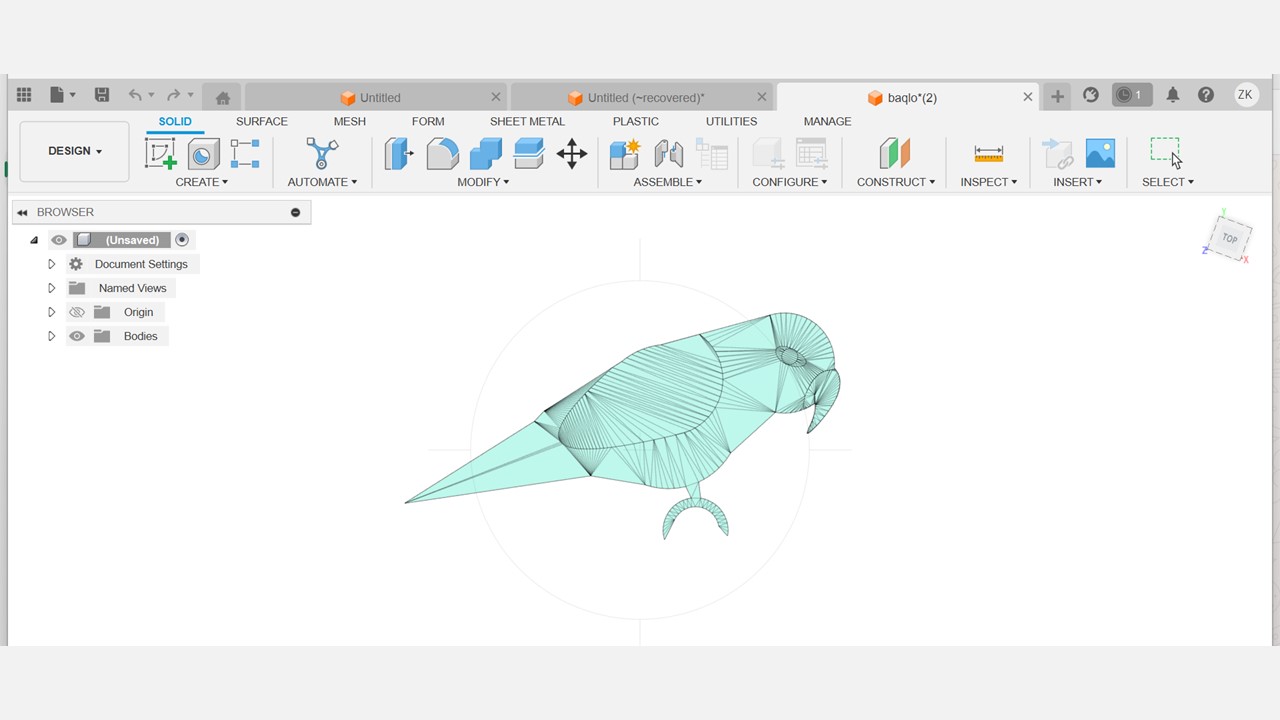This screenshot has height=720, width=1280.
Task: Click the ViewCube TOP face
Action: point(1230,238)
